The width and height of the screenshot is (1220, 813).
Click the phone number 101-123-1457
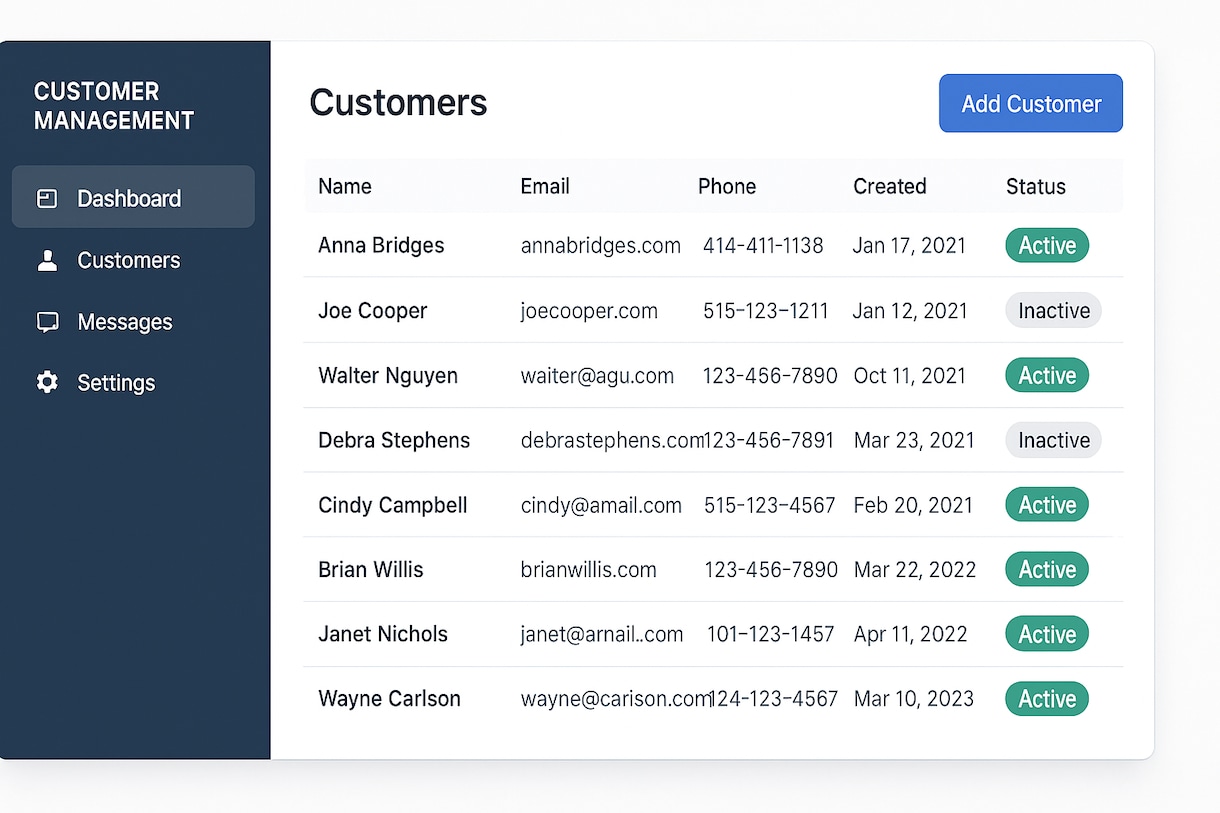(x=770, y=634)
